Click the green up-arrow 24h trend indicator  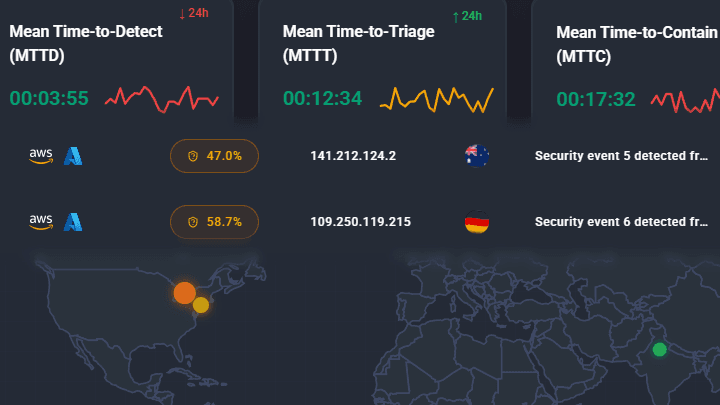tap(467, 16)
